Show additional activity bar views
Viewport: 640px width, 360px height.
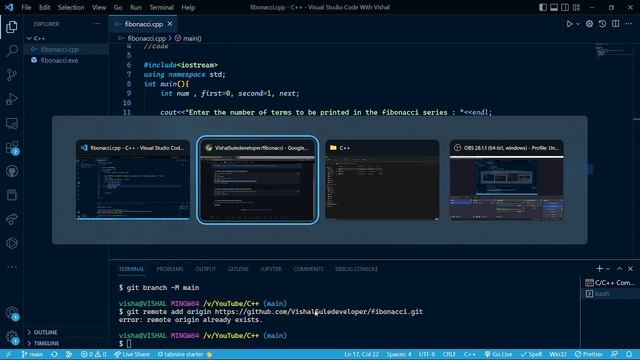tap(12, 267)
